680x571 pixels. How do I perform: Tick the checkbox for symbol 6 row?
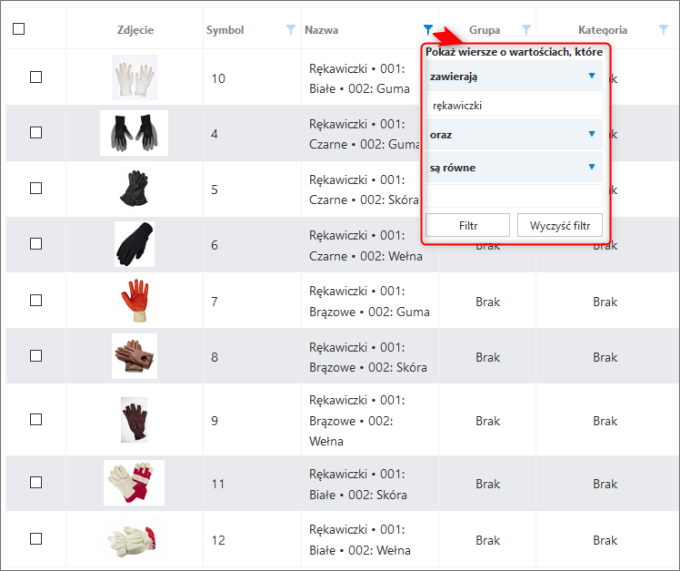[36, 244]
